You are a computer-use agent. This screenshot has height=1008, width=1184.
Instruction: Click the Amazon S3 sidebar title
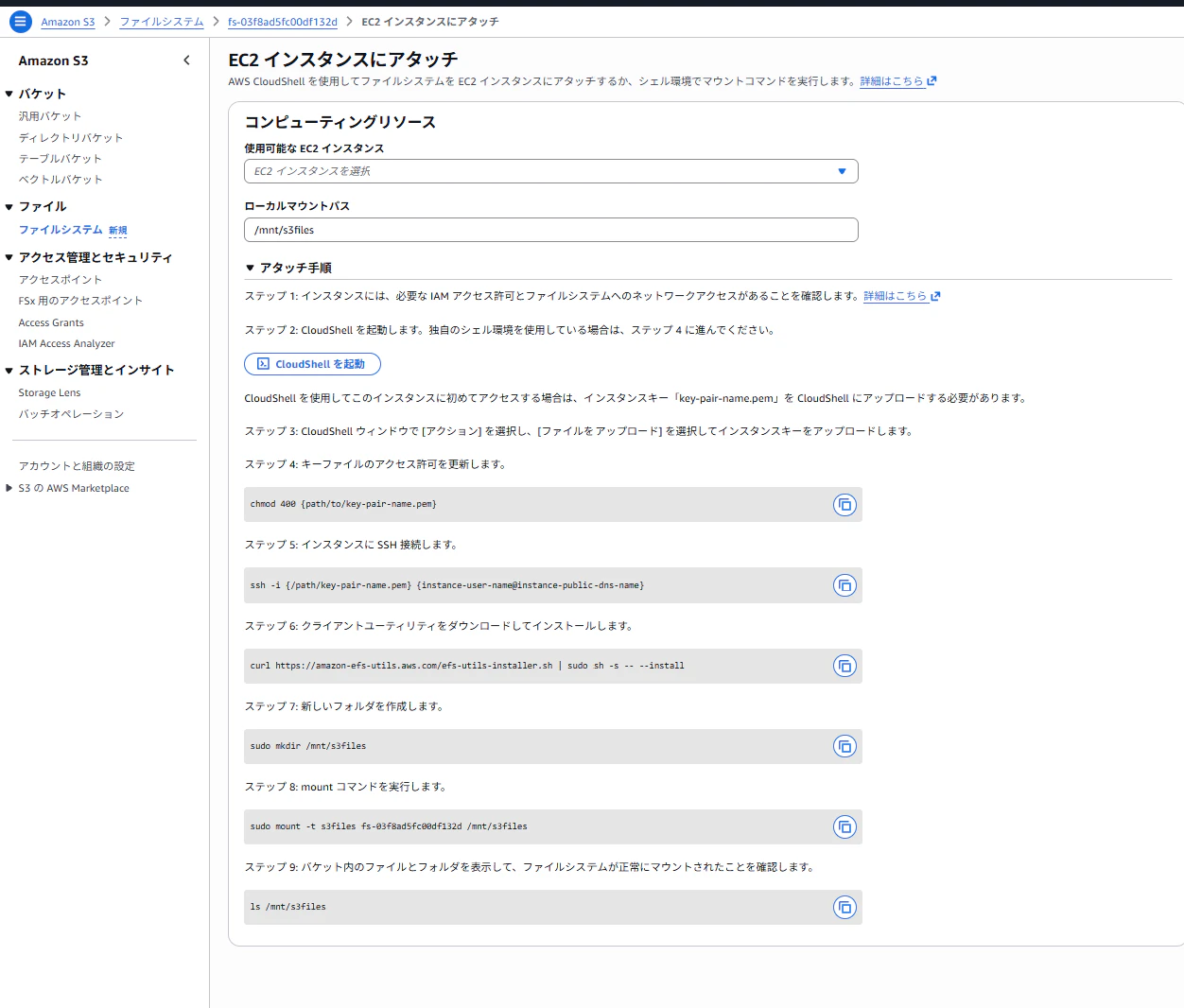[53, 61]
